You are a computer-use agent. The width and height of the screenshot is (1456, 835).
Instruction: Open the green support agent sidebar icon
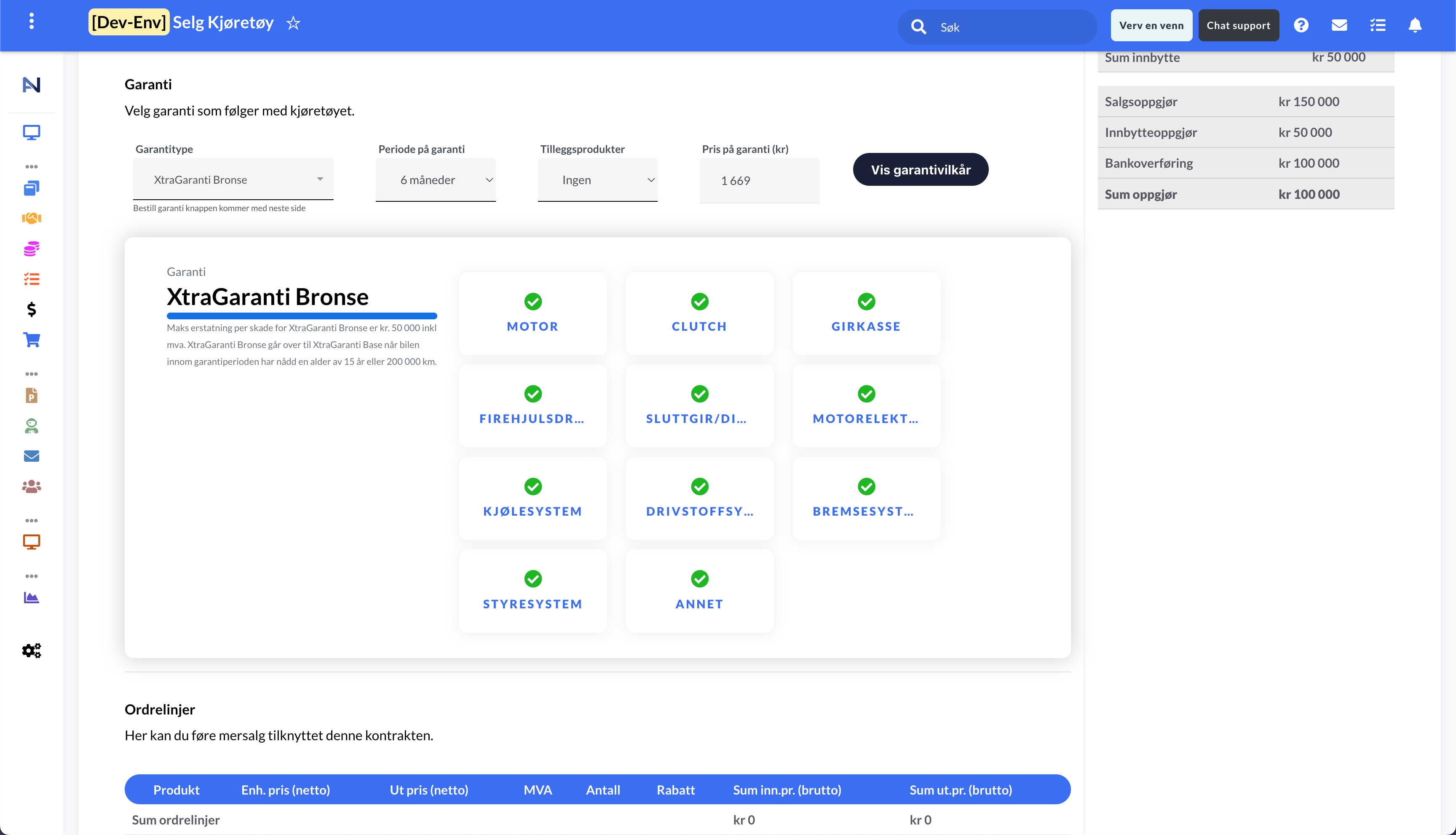[x=32, y=426]
